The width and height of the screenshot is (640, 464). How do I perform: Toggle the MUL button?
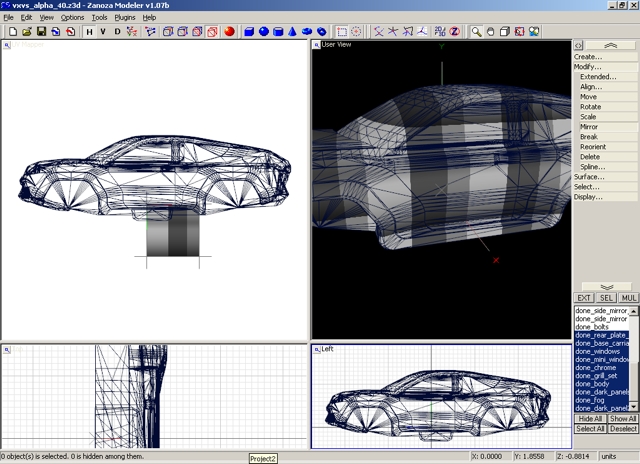coord(629,298)
